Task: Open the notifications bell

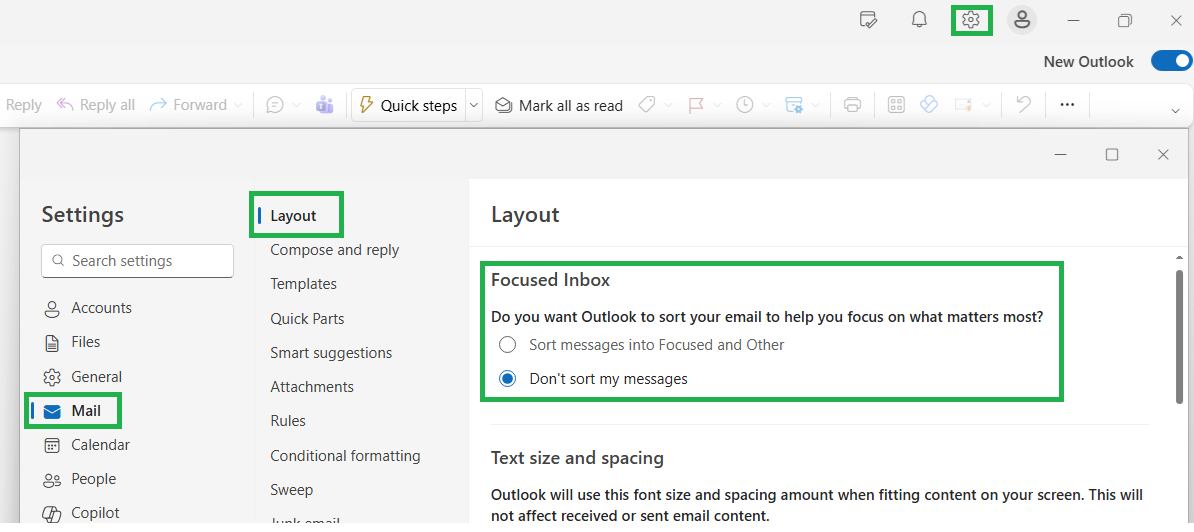Action: pos(919,21)
